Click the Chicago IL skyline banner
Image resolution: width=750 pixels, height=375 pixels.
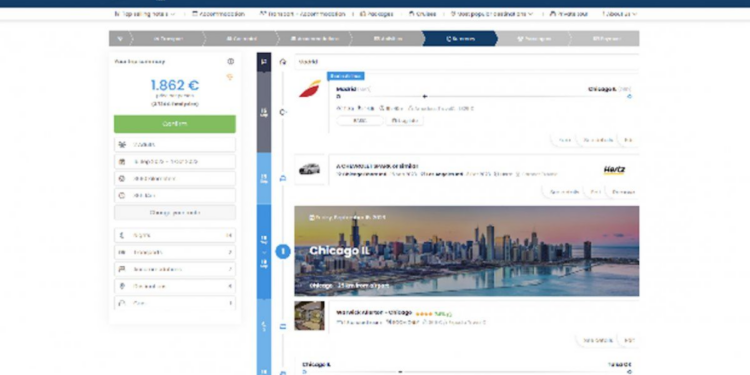[466, 251]
